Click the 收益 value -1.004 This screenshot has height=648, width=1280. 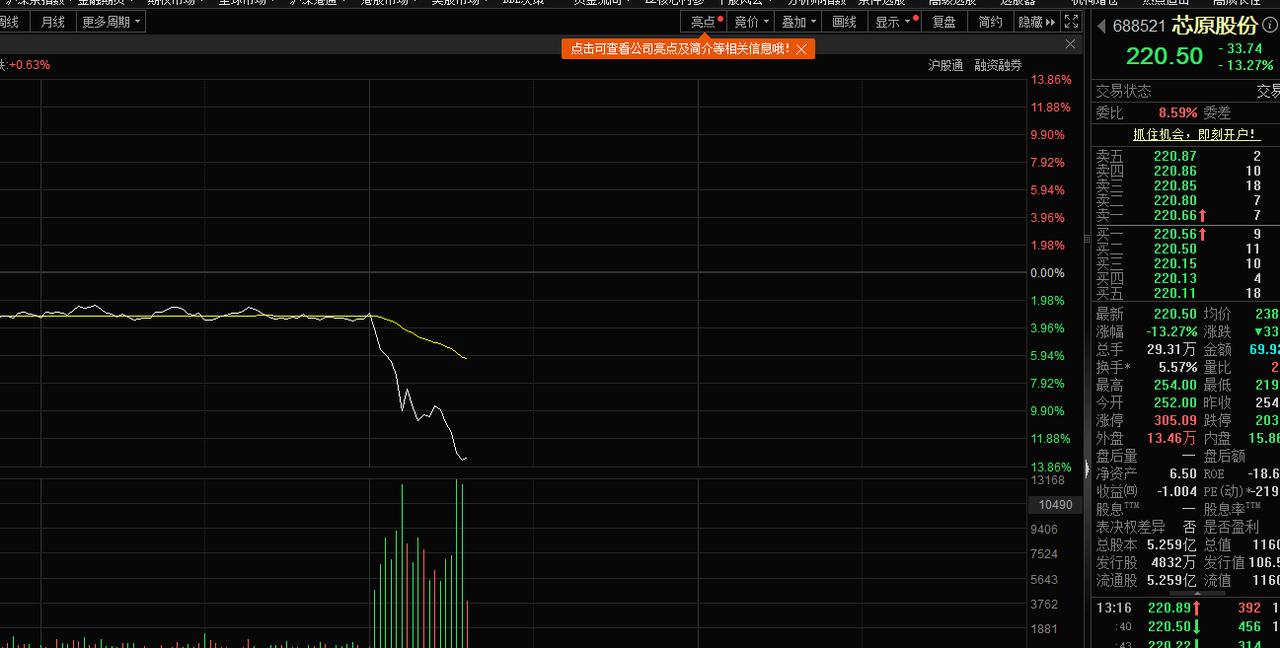1177,491
